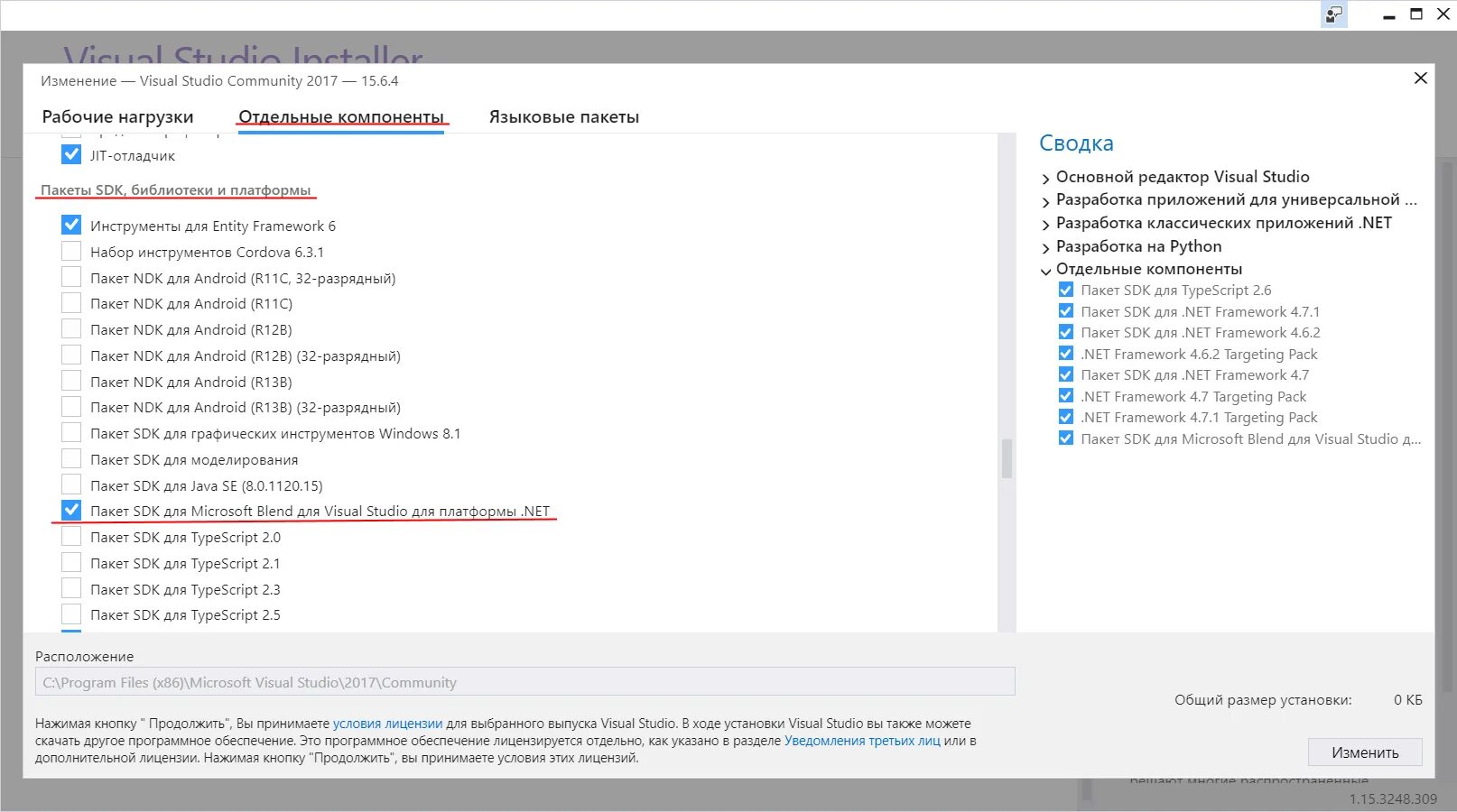Select the Отдельные компоненты tab
This screenshot has width=1457, height=812.
pos(341,116)
